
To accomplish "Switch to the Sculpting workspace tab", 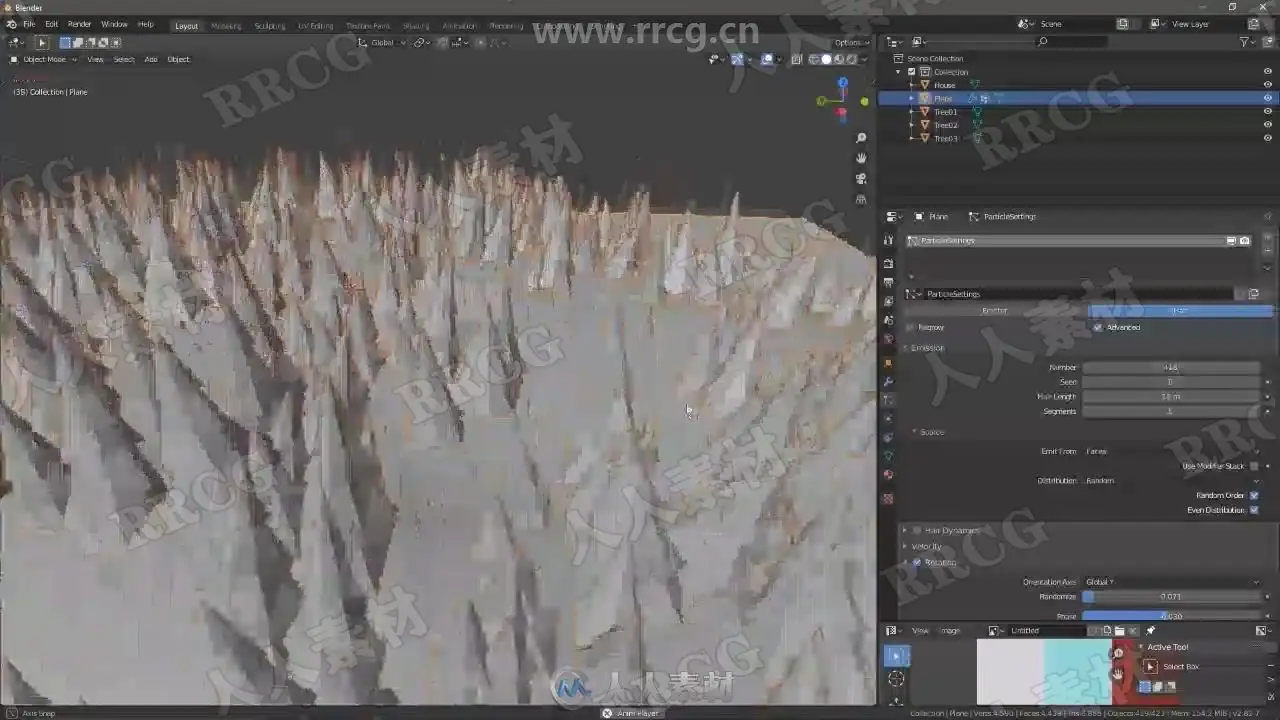I will point(269,26).
